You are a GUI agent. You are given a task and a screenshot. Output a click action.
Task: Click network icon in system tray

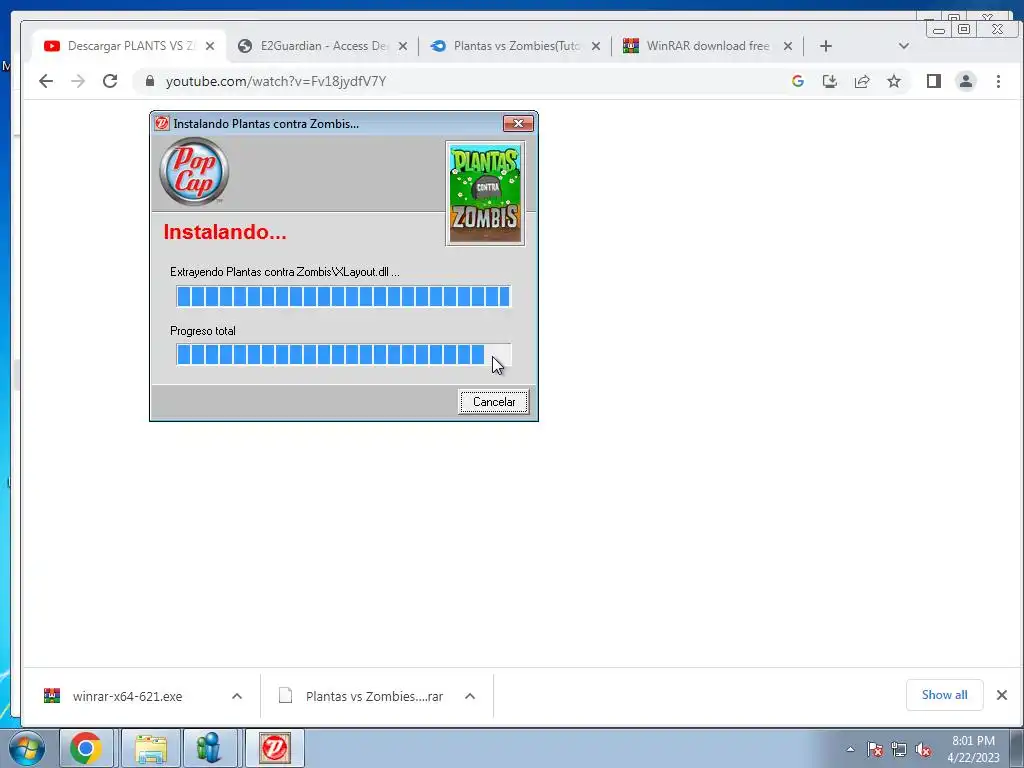(899, 749)
